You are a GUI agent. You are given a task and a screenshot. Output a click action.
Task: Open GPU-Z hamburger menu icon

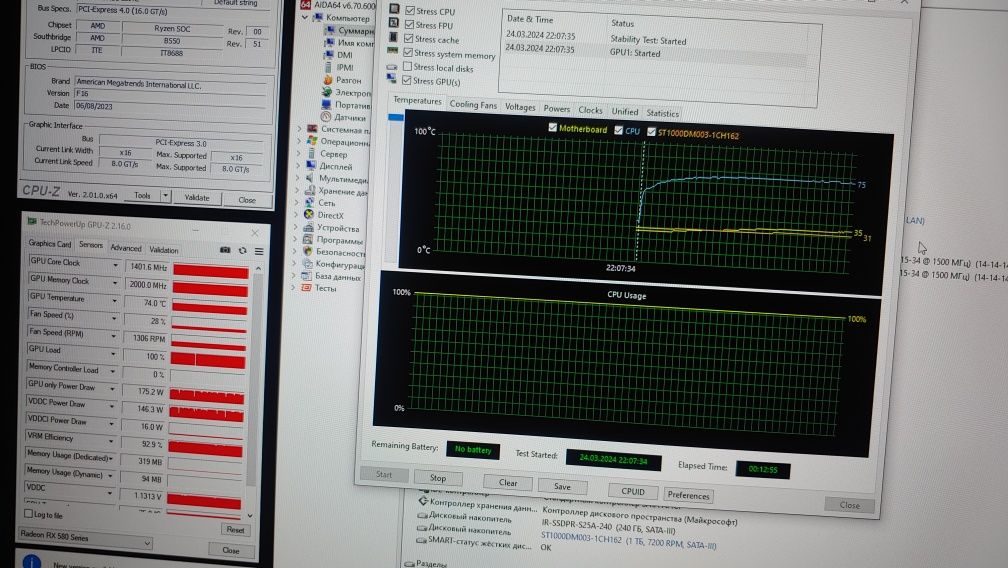(x=259, y=251)
